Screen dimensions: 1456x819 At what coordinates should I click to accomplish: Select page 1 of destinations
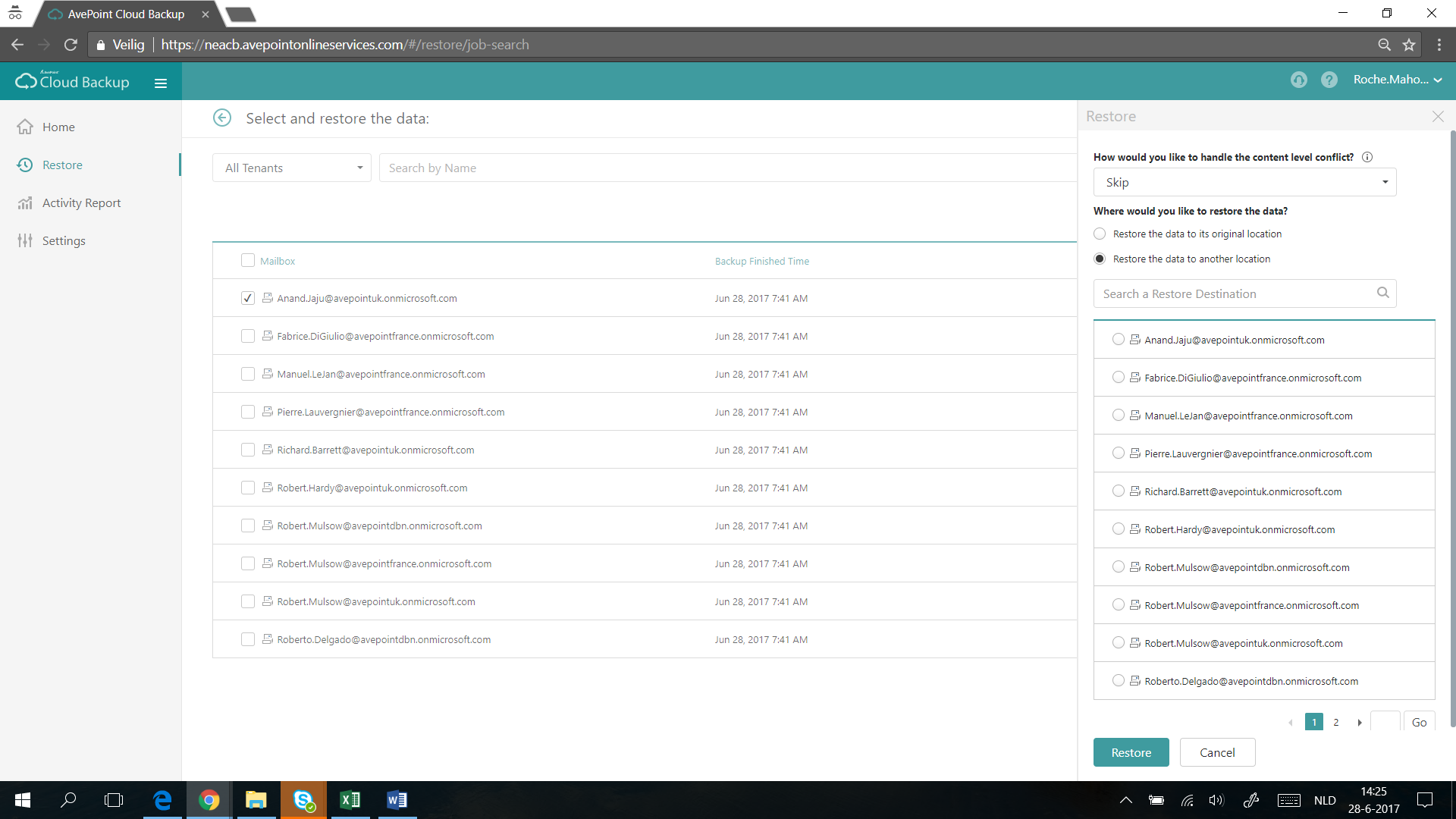click(x=1314, y=723)
